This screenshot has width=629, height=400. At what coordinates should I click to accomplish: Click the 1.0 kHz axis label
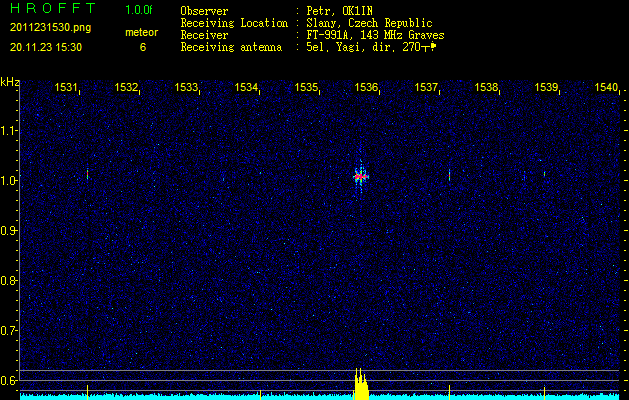pyautogui.click(x=8, y=181)
